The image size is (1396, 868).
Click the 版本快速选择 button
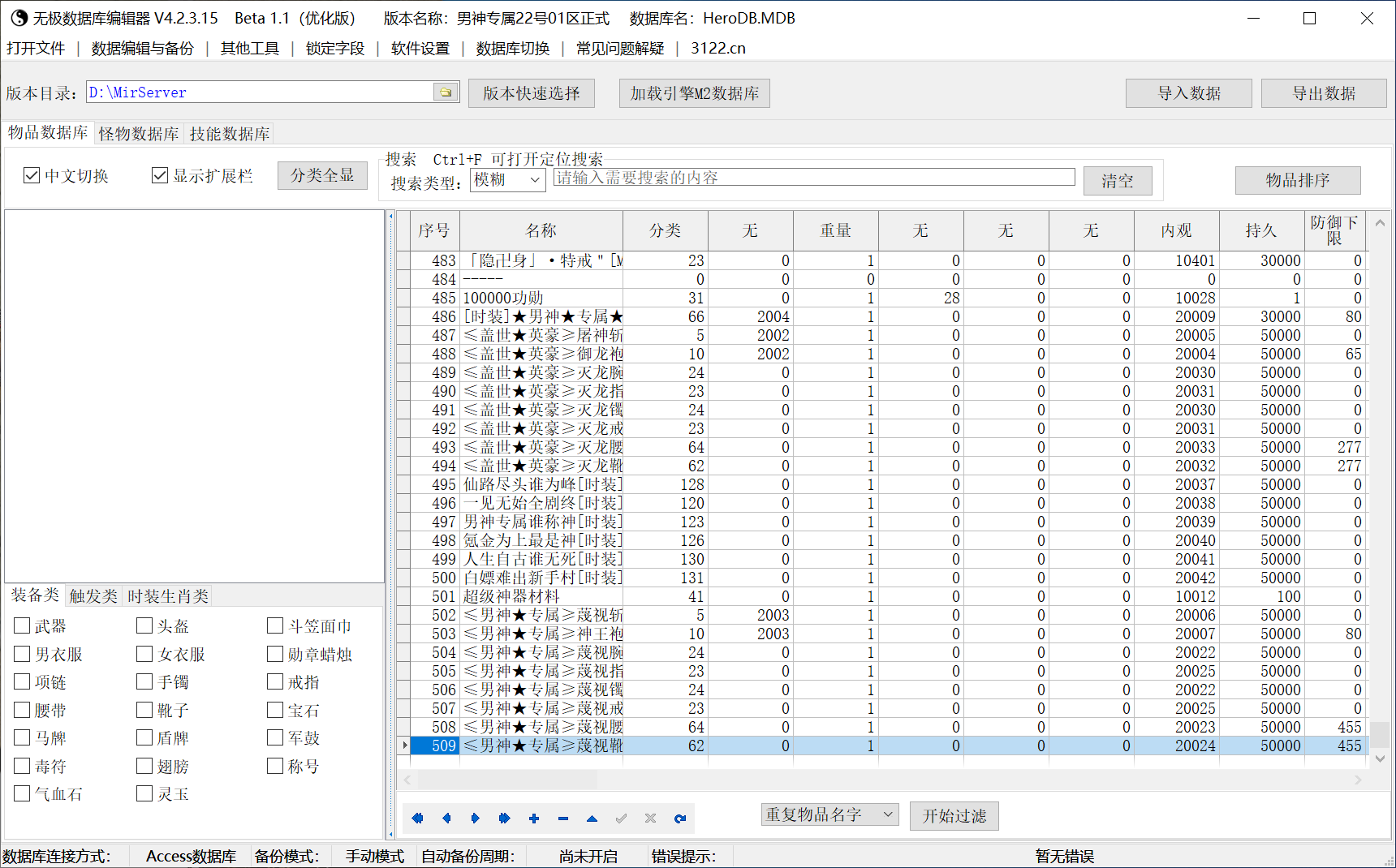pos(532,93)
